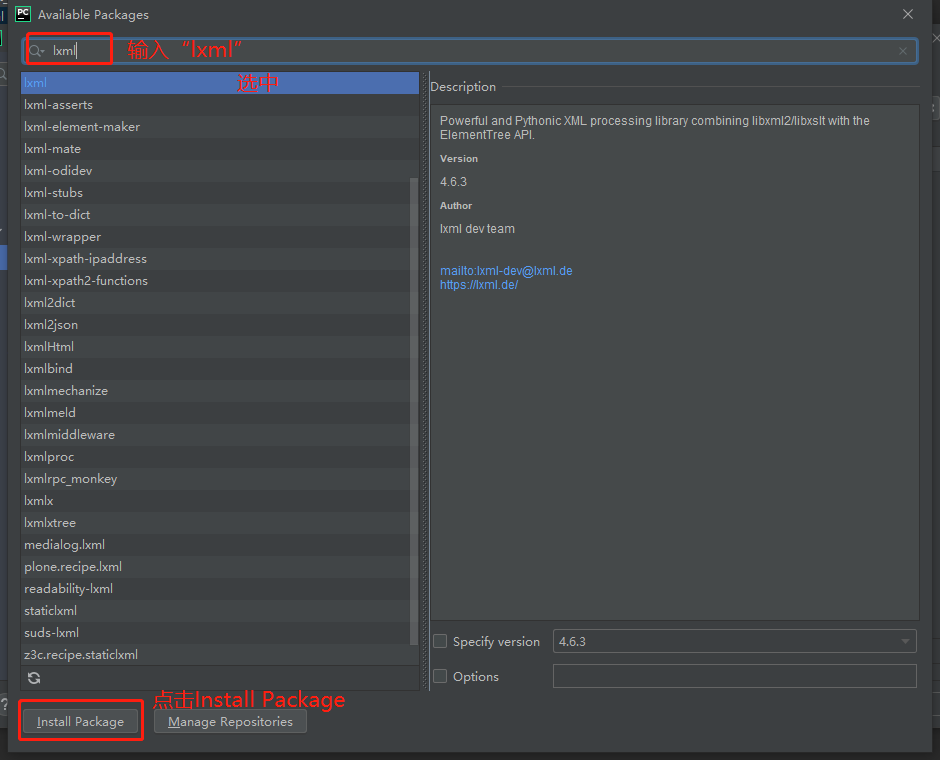
Task: Visit the https://lxml.de/ link
Action: click(479, 284)
